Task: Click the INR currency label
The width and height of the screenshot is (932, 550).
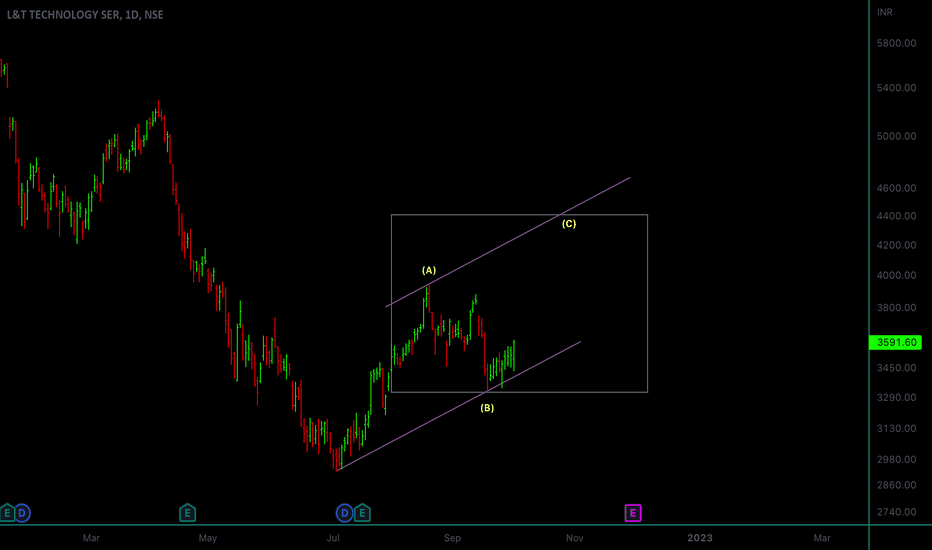Action: click(x=884, y=12)
